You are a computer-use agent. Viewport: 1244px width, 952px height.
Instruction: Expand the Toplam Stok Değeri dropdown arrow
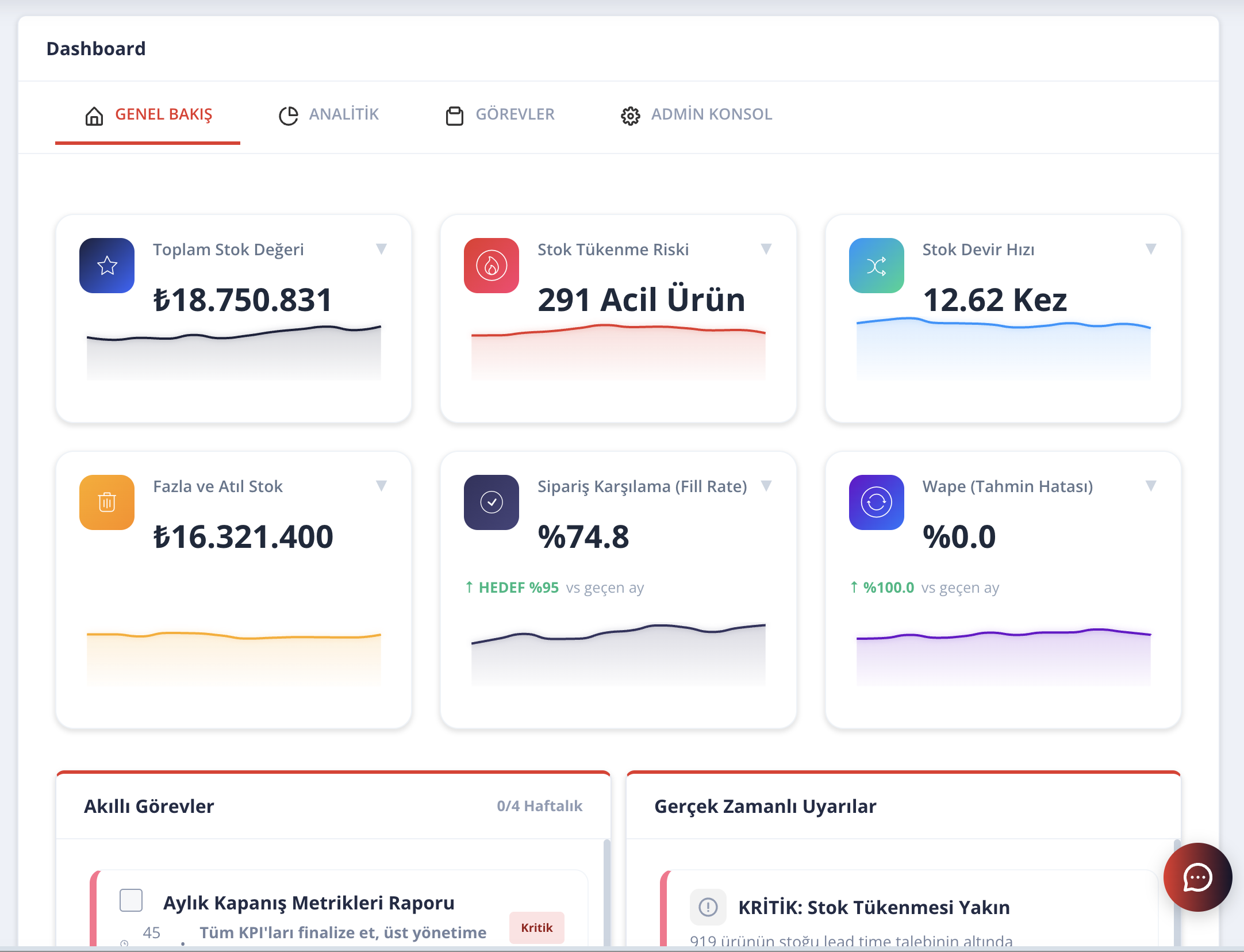coord(381,249)
